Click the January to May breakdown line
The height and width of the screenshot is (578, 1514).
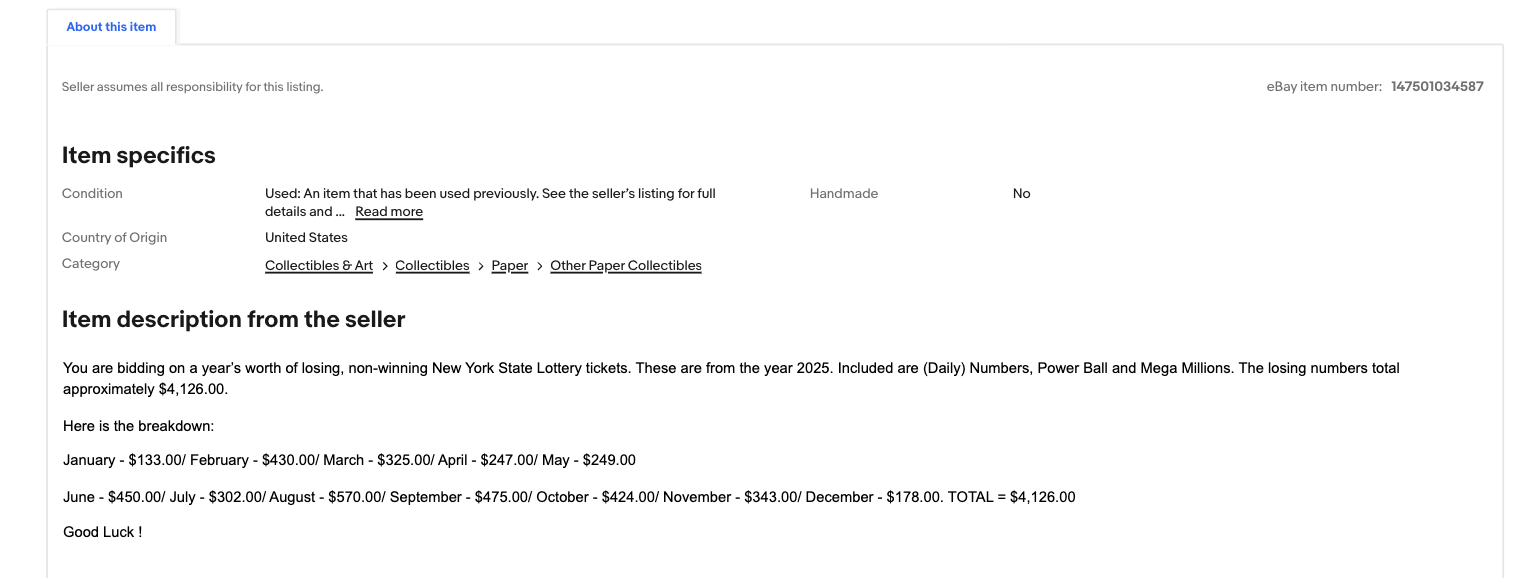349,460
